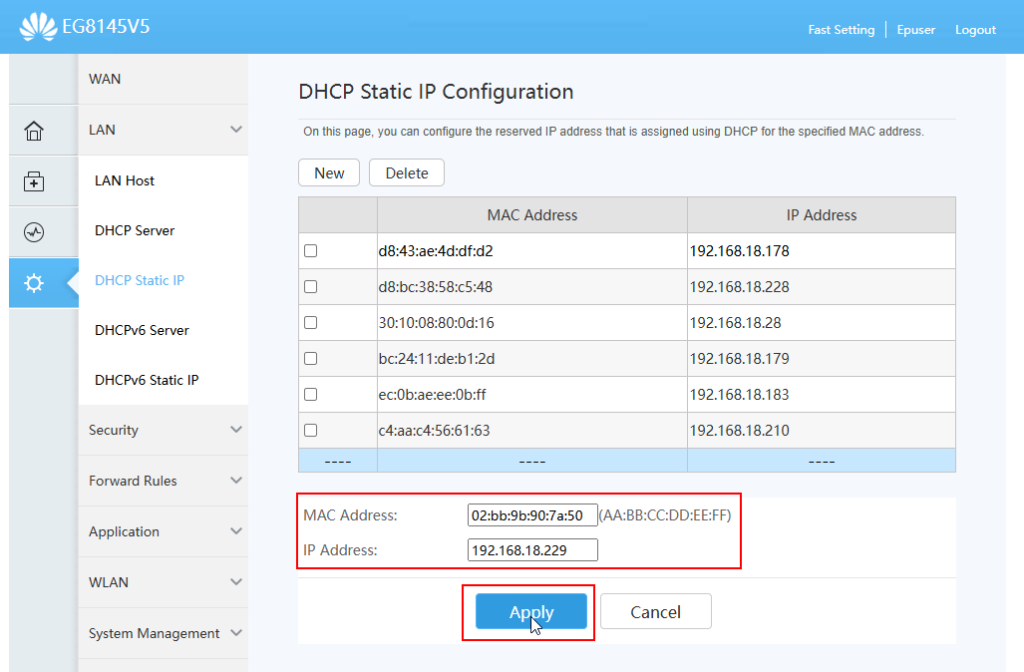Click the New button above table

coord(329,173)
